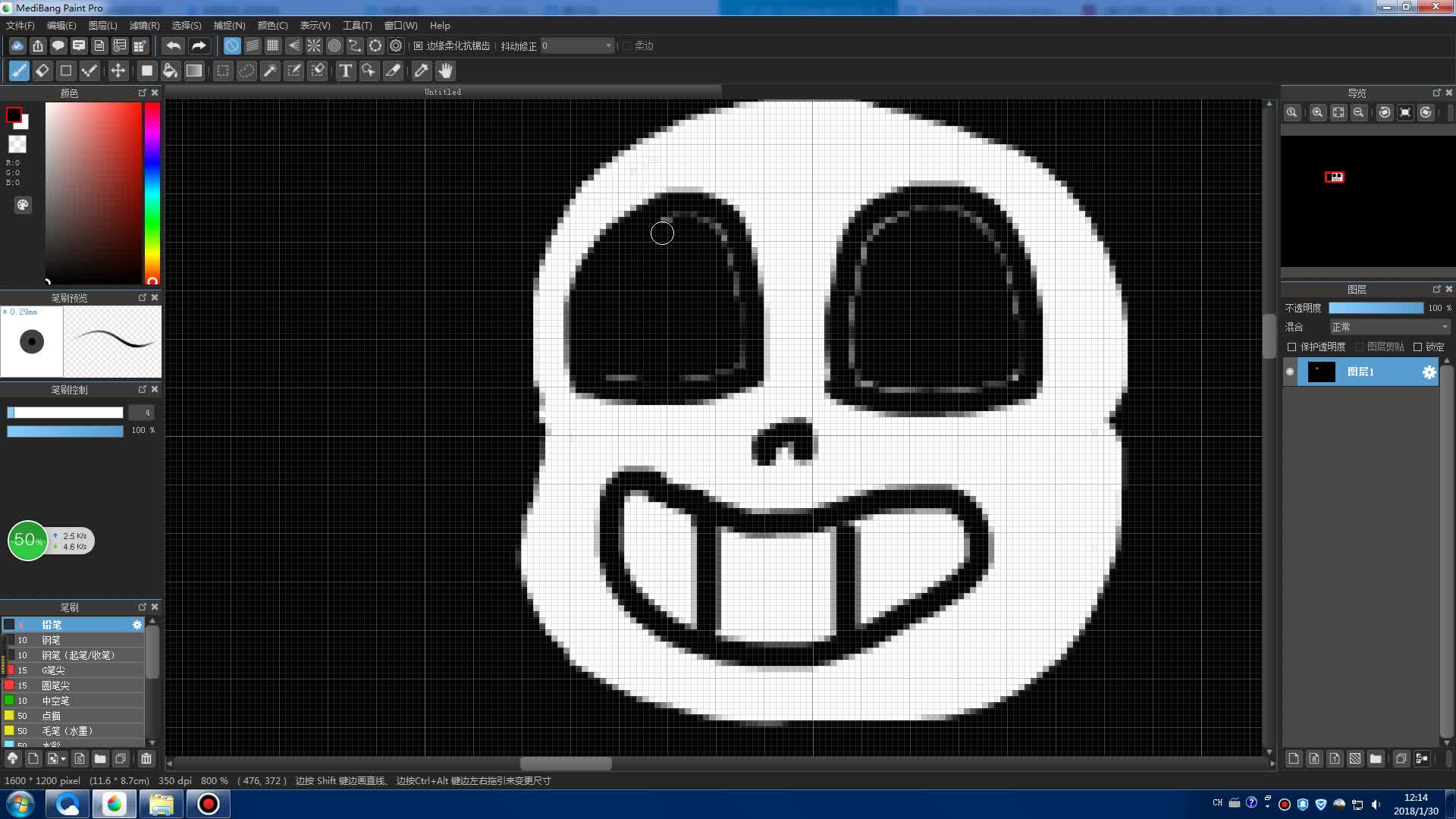
Task: Select the Hand tool
Action: [445, 71]
